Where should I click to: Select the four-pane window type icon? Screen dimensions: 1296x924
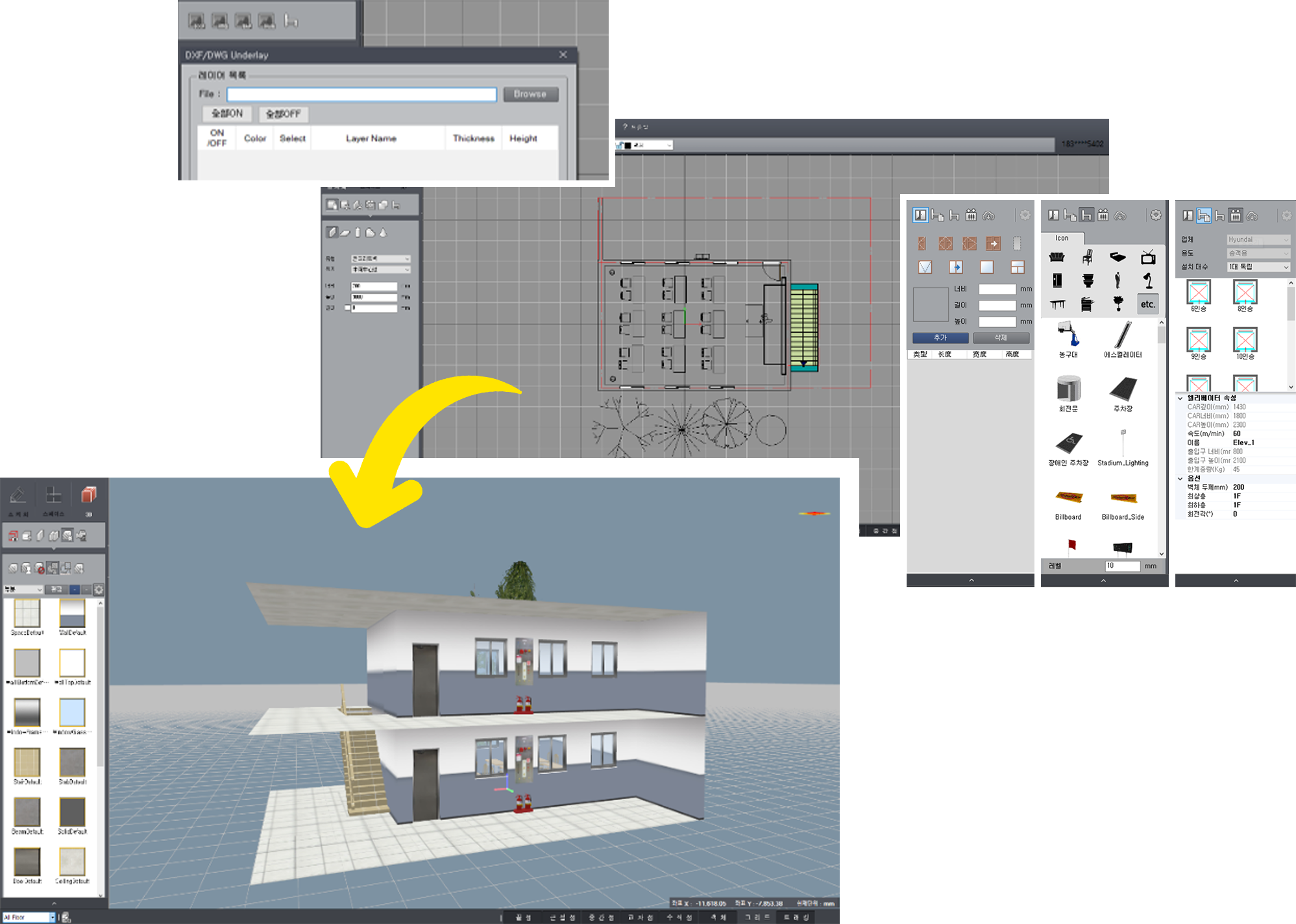[x=1017, y=267]
